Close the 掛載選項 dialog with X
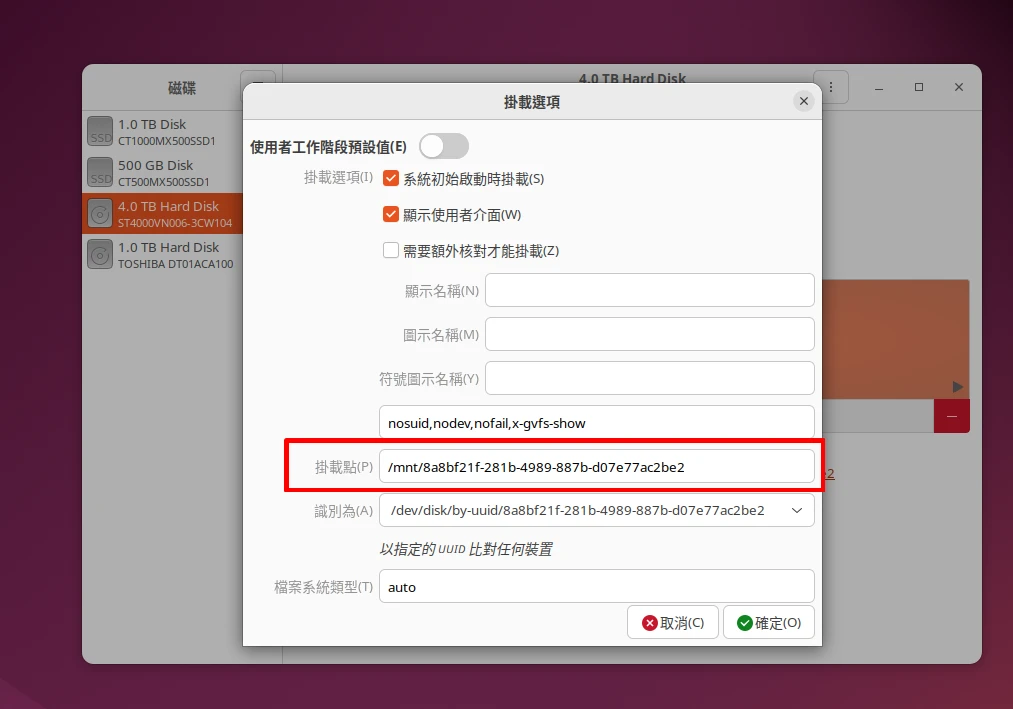Viewport: 1013px width, 709px height. (x=803, y=101)
